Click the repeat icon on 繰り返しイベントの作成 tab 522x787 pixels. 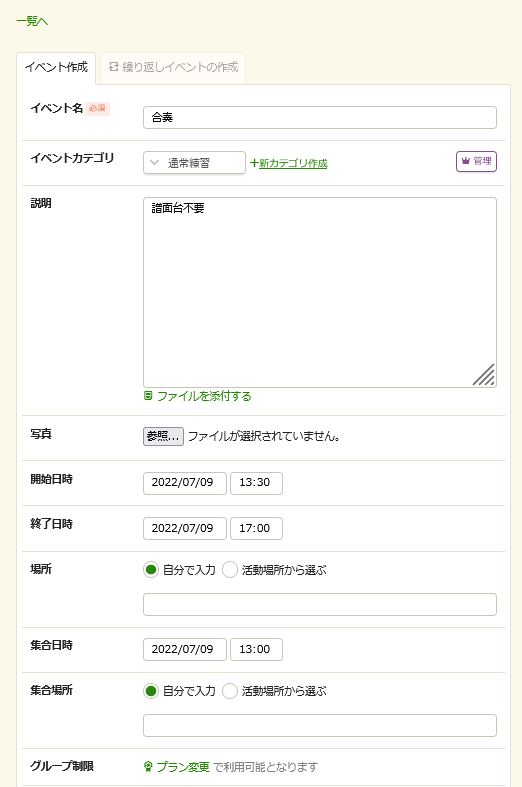[113, 67]
